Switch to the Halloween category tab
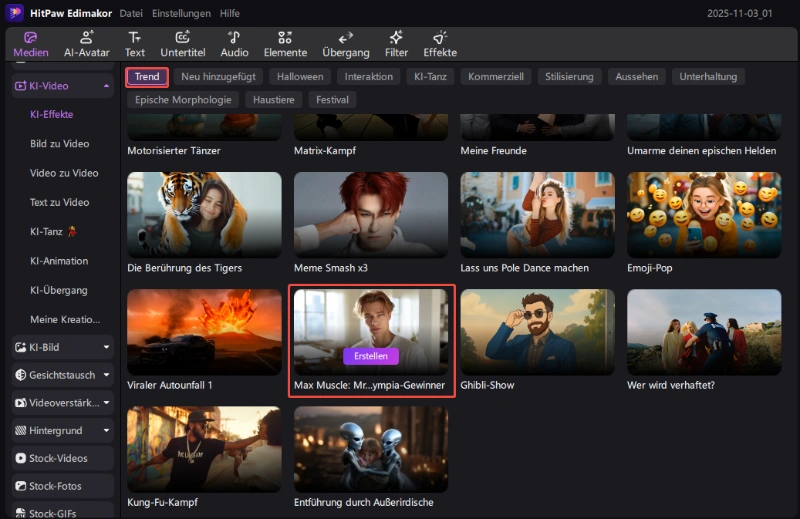The height and width of the screenshot is (519, 800). point(300,76)
